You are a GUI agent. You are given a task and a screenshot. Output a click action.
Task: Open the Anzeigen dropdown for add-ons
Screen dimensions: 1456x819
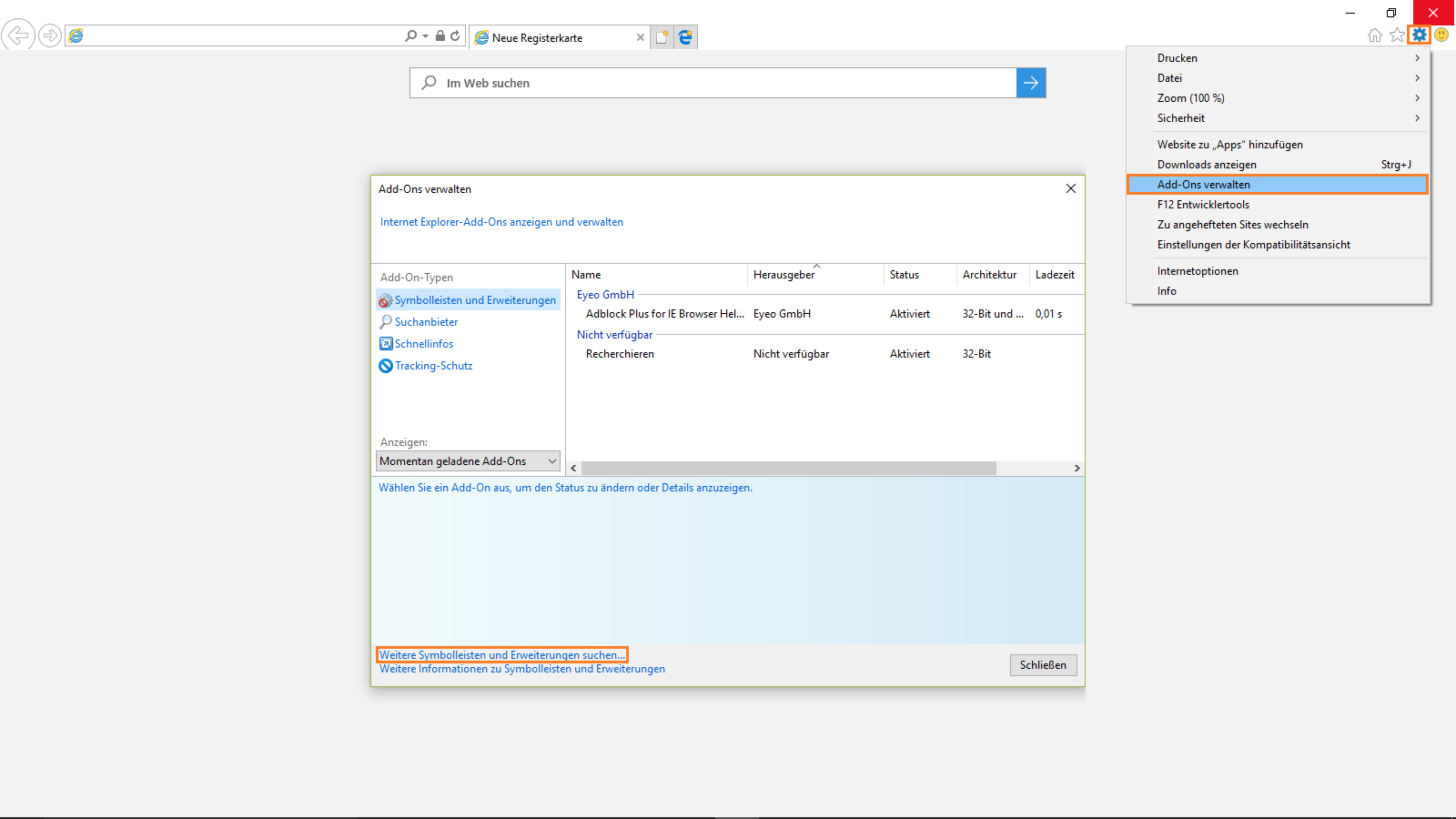point(468,461)
